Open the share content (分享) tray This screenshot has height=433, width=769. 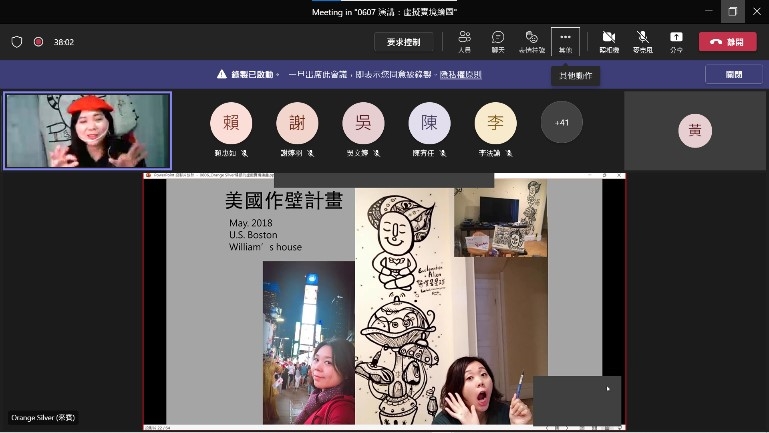[x=676, y=41]
